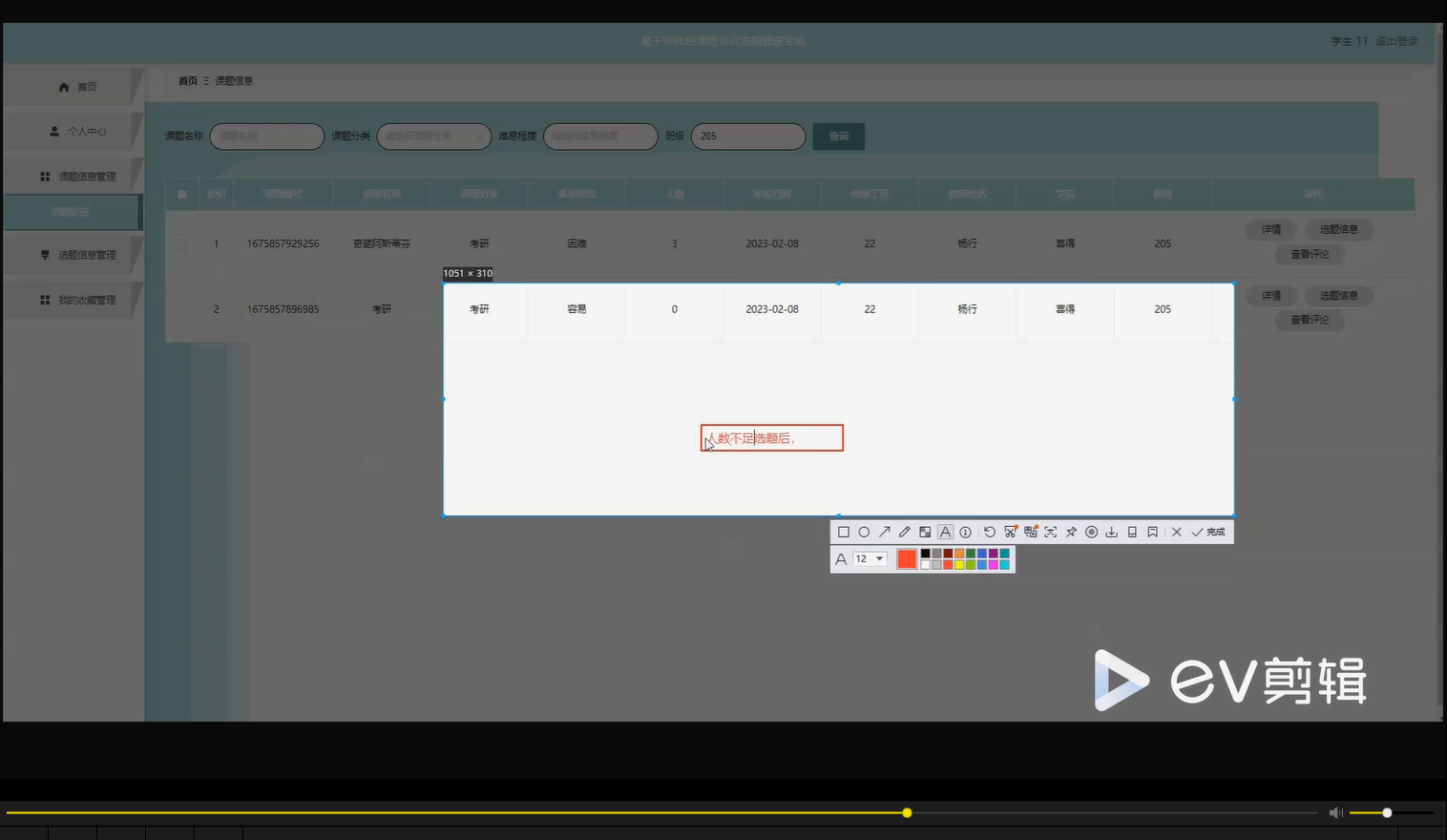Click 详情 for row 1
Viewport: 1447px width, 840px height.
[x=1271, y=229]
